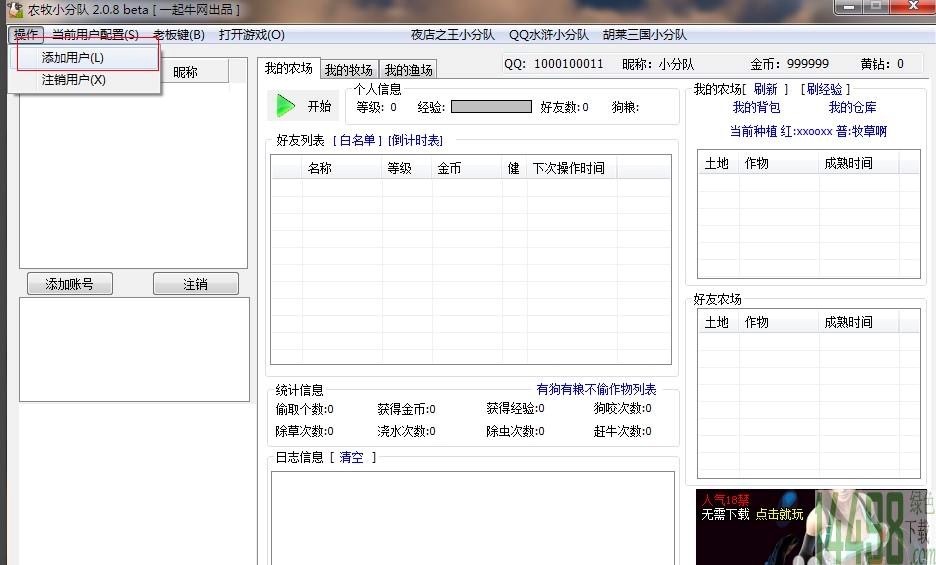
Task: Open the 操作 menu
Action: click(26, 35)
